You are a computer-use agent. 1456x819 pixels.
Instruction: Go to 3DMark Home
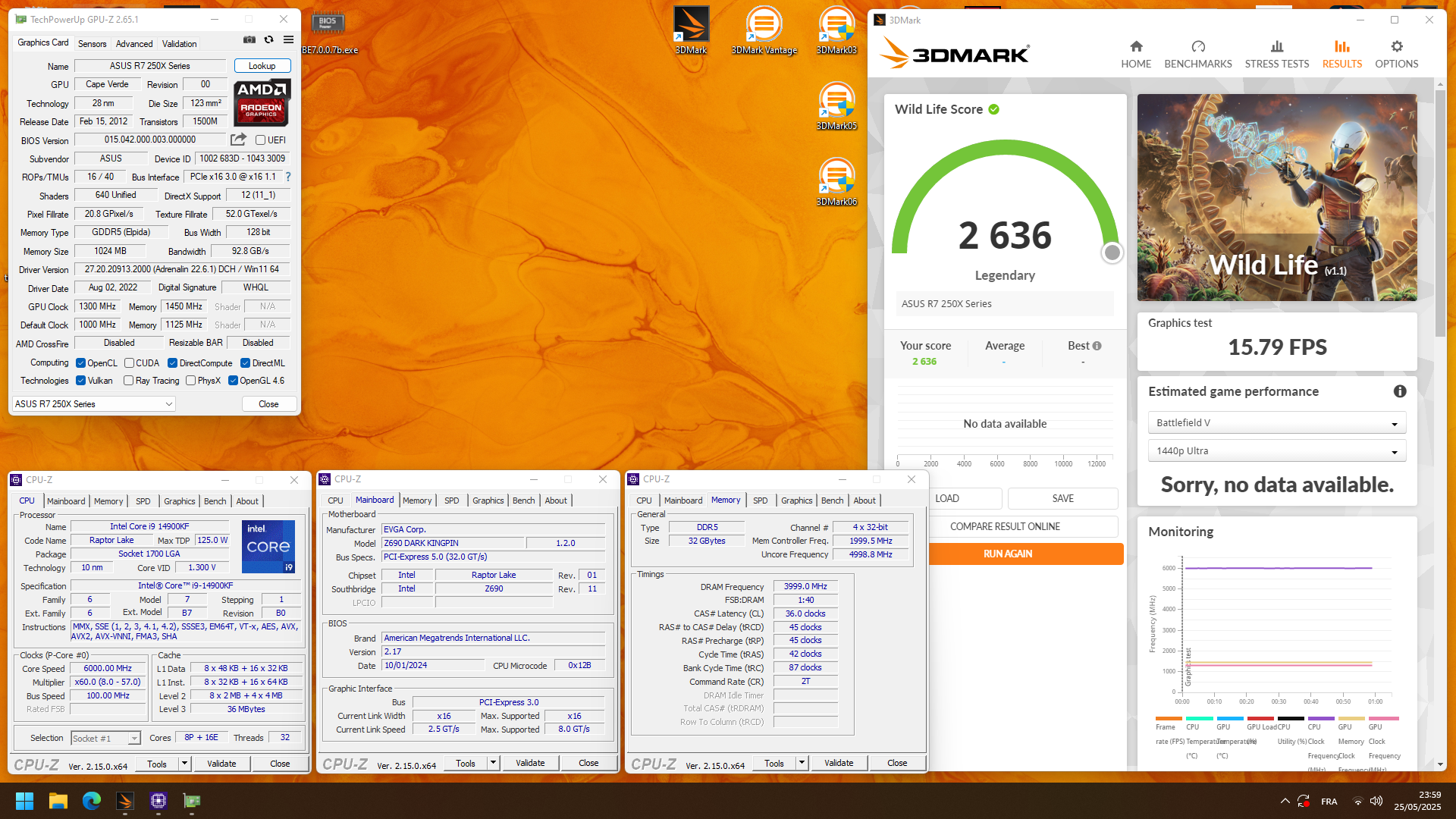(x=1136, y=55)
